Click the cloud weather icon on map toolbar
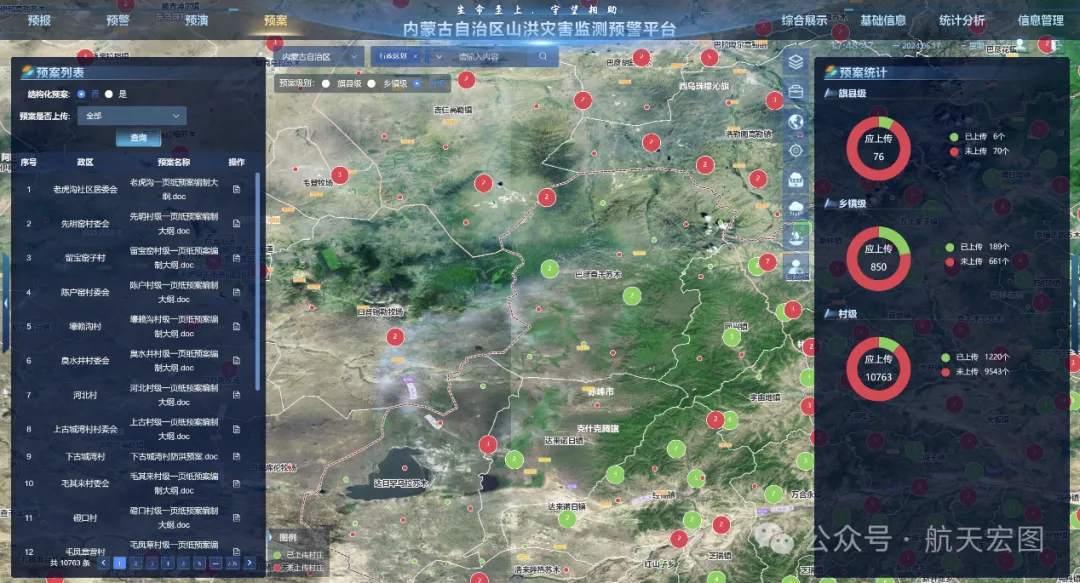This screenshot has height=583, width=1080. pos(796,207)
